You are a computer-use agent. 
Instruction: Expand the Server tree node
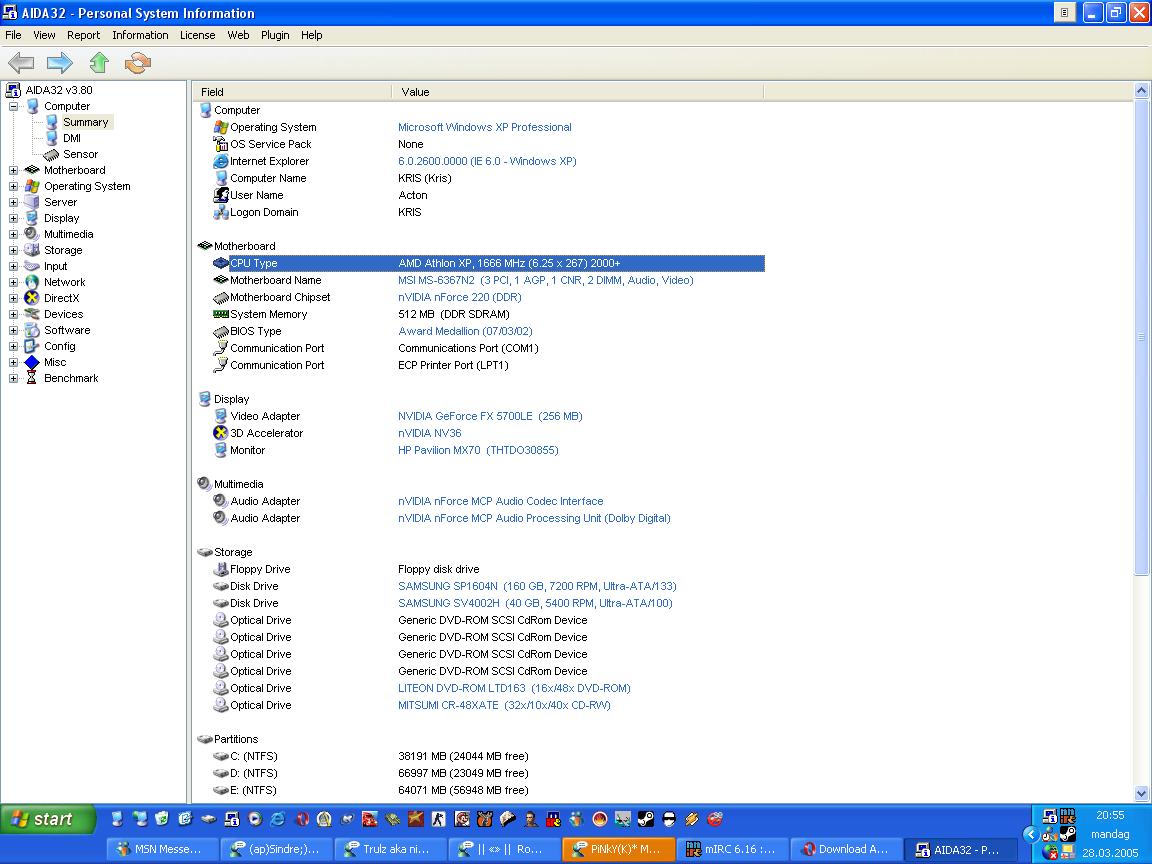pyautogui.click(x=13, y=202)
